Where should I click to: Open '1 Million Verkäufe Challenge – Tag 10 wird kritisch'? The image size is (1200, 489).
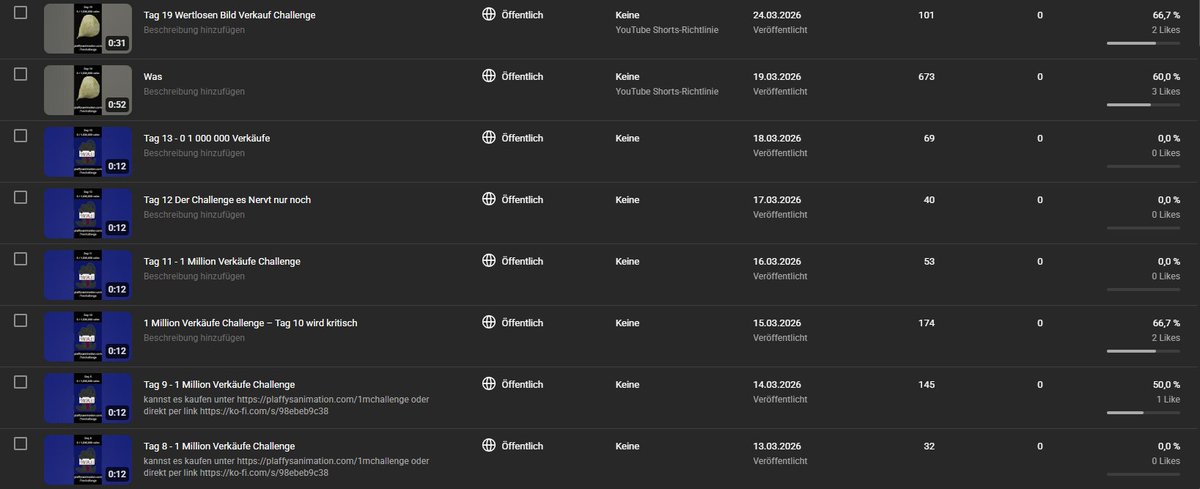pyautogui.click(x=251, y=323)
